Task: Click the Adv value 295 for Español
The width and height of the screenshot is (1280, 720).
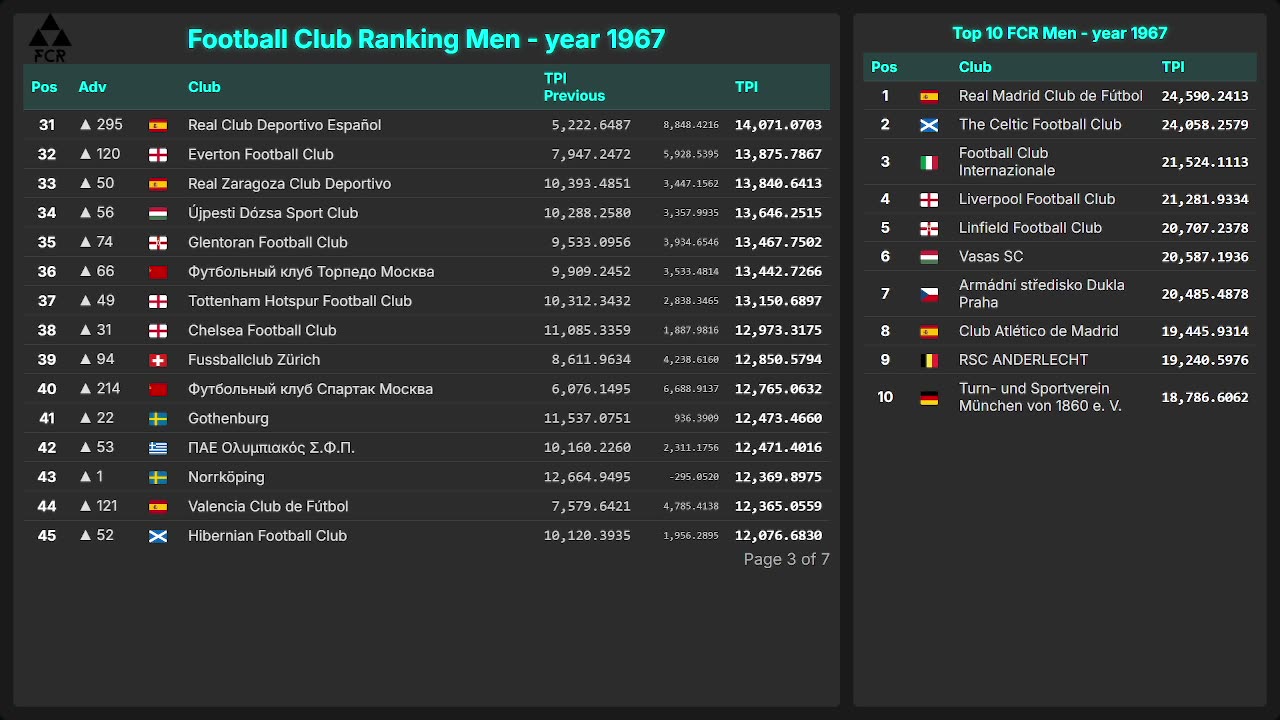Action: [110, 125]
